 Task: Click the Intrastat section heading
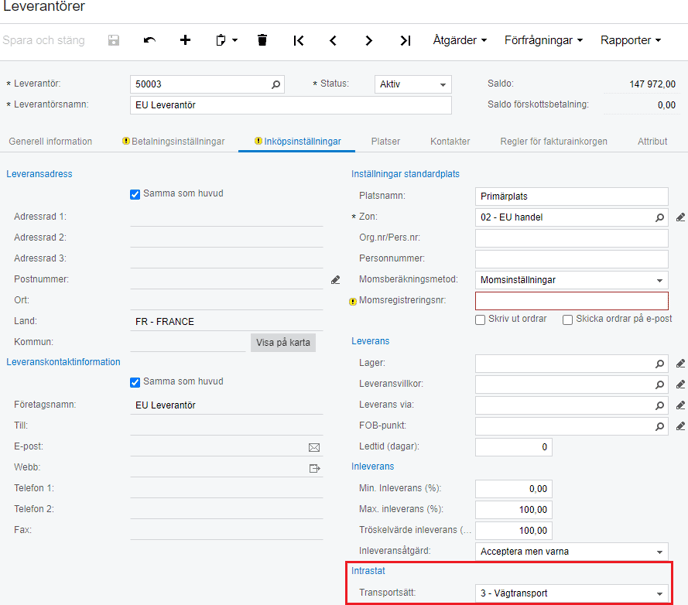click(x=368, y=571)
